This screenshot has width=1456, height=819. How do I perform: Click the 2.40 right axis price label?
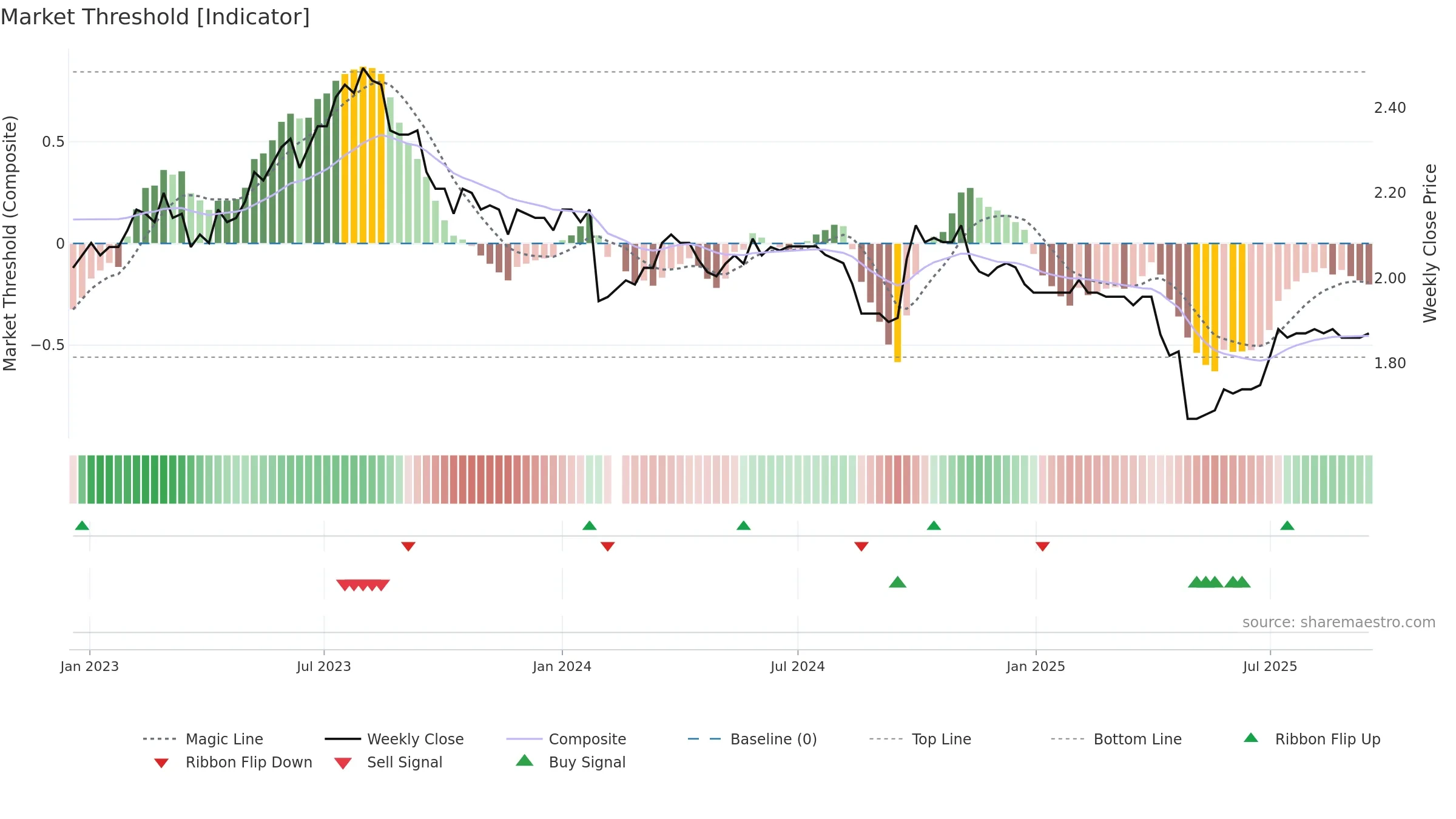click(1390, 108)
